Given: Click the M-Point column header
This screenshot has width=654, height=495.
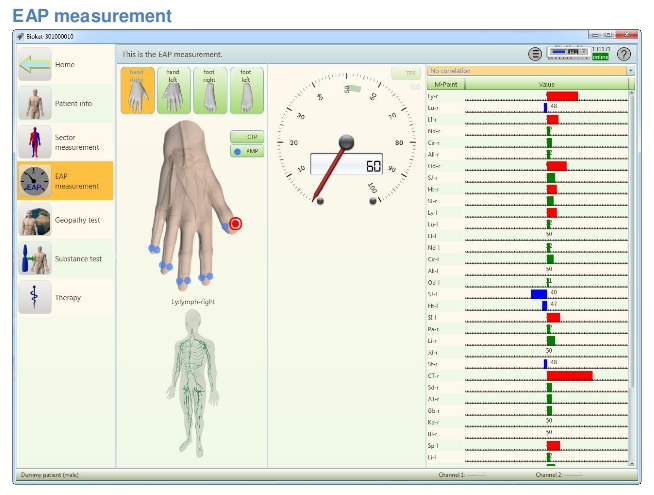Looking at the screenshot, I should pos(447,84).
